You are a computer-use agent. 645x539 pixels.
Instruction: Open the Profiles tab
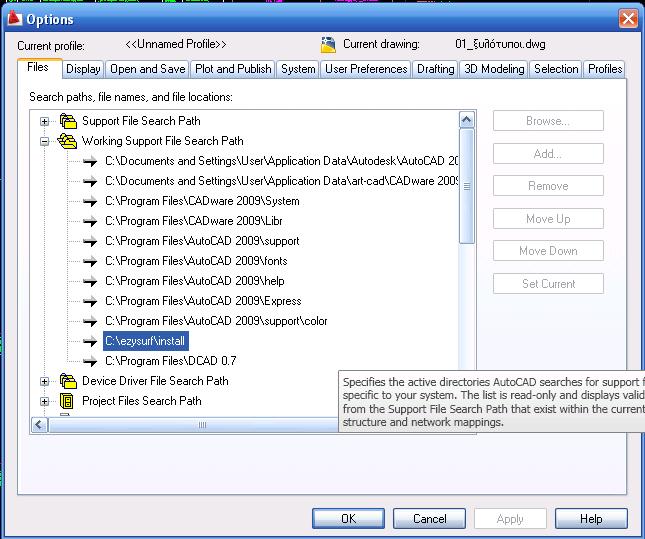point(605,69)
